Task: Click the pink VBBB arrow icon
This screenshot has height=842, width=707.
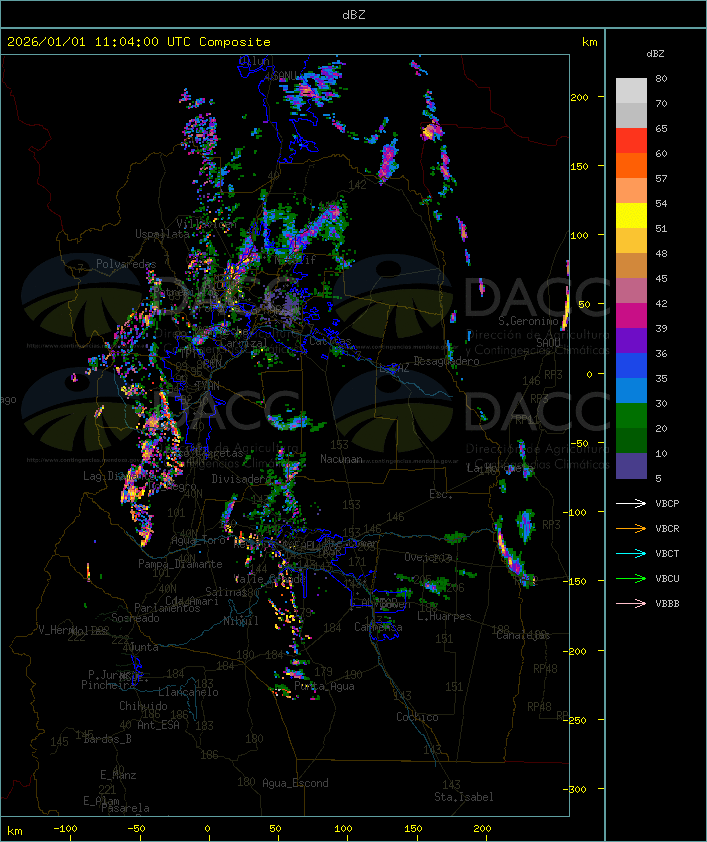Action: (631, 604)
